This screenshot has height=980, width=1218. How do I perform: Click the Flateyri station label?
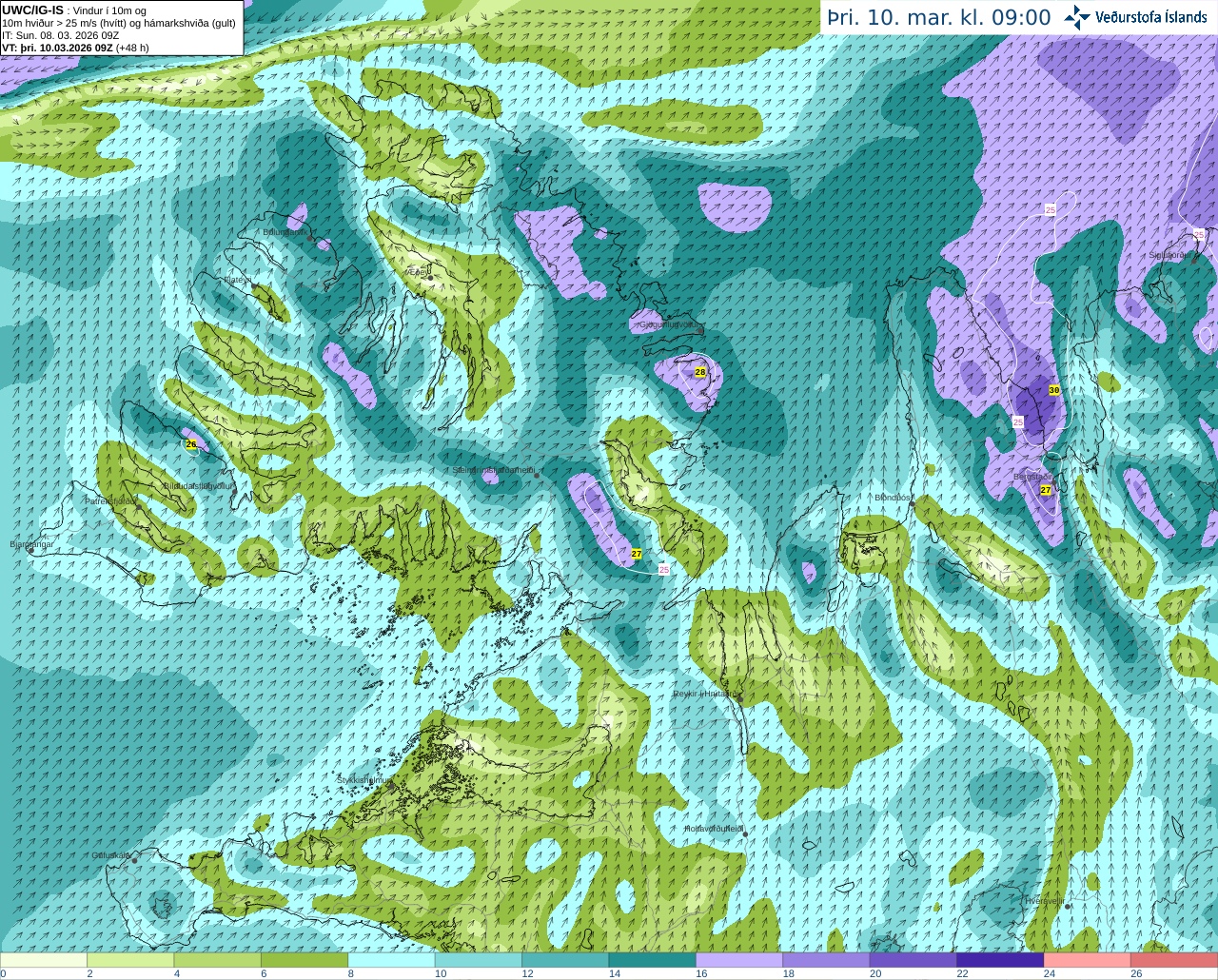tap(237, 280)
